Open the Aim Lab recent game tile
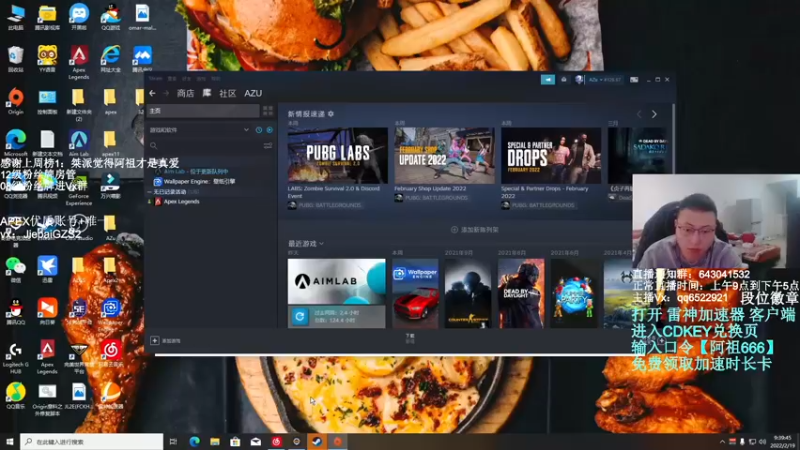 (x=337, y=281)
